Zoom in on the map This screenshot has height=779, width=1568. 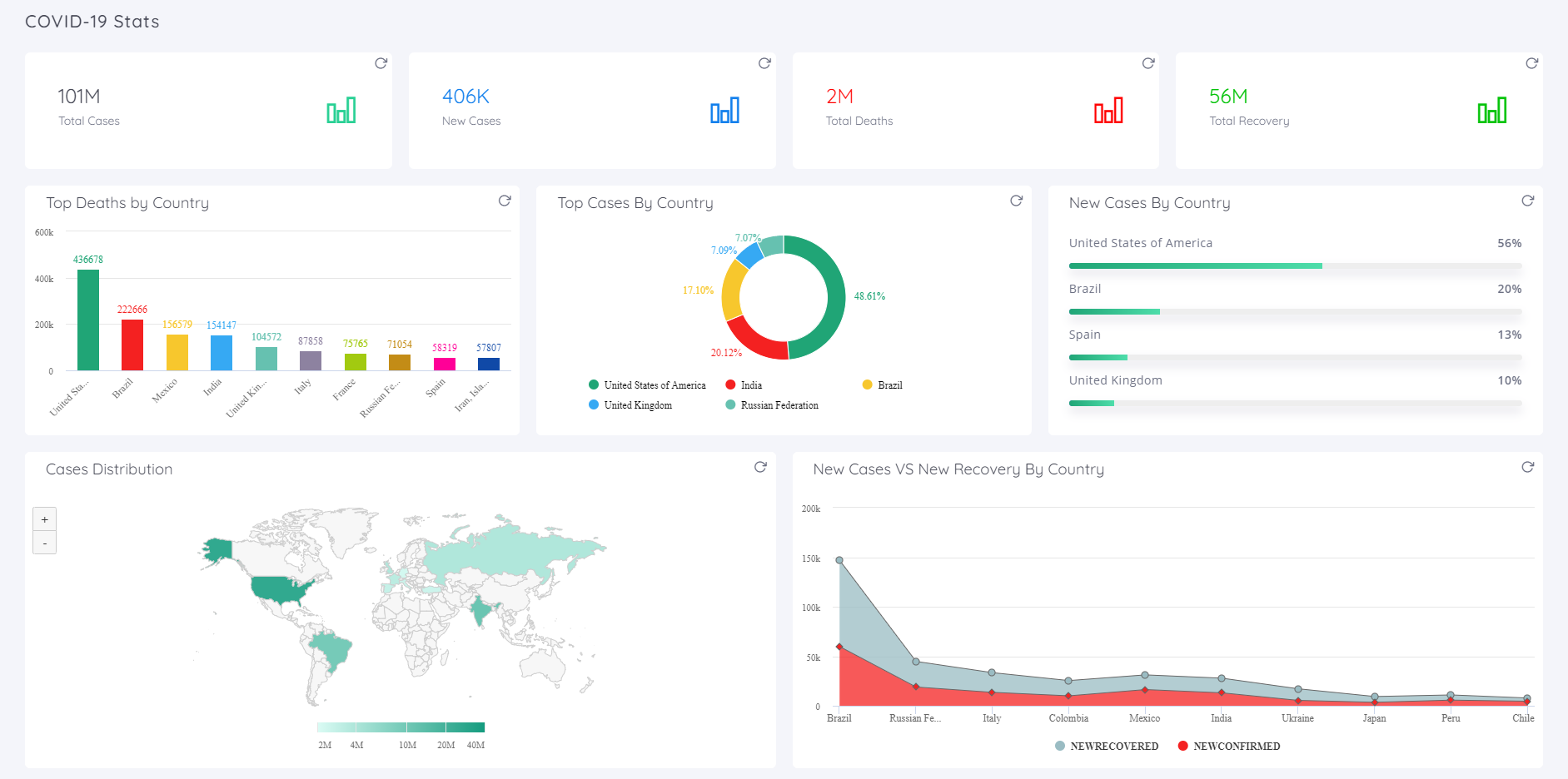pos(45,519)
